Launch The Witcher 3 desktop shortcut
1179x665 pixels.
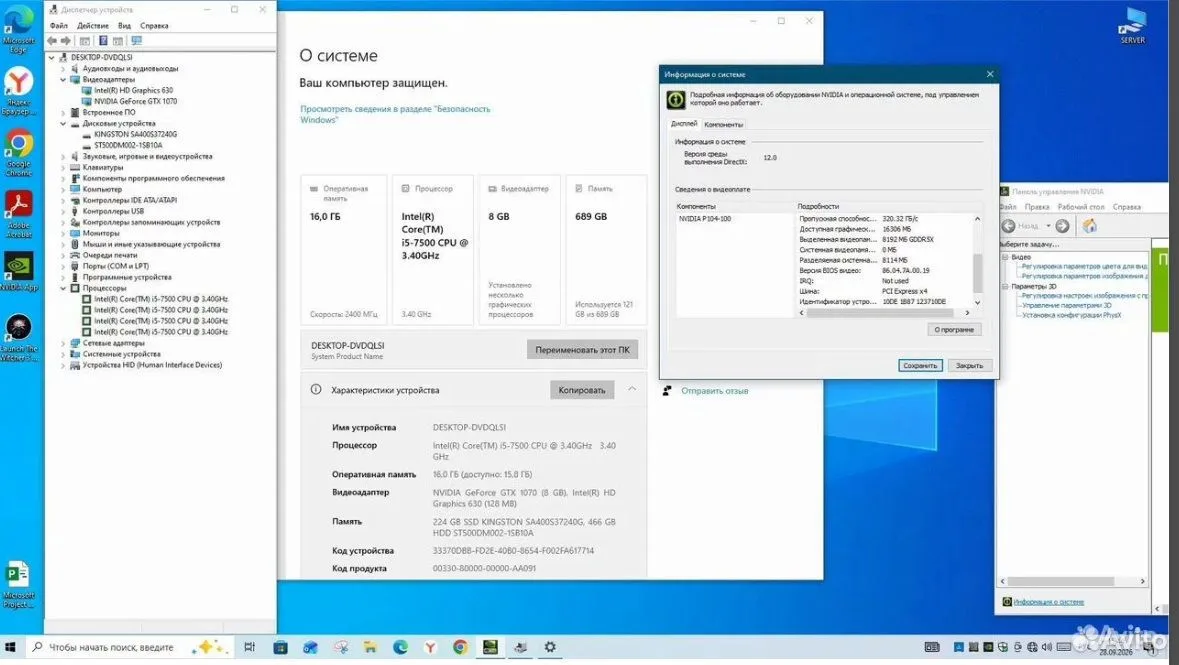[x=18, y=338]
